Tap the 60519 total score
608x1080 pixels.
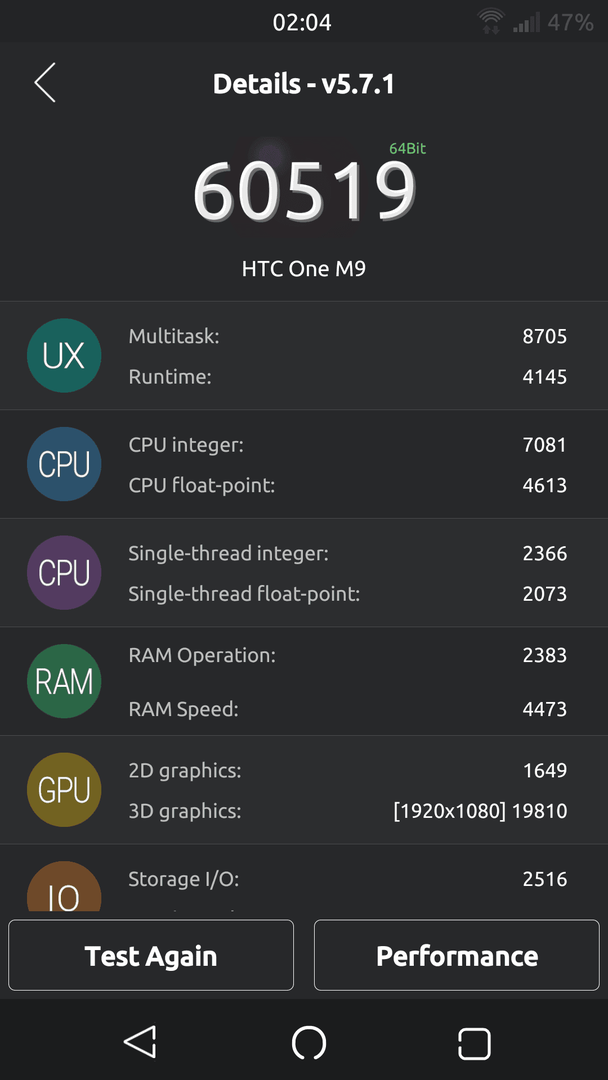pos(304,191)
